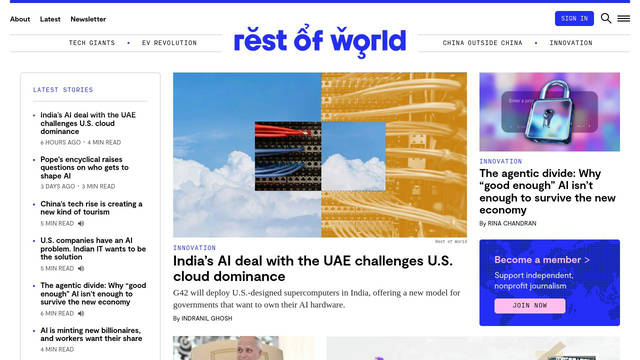Screen dimensions: 640x360
Task: Click the Sign In button
Action: click(574, 18)
